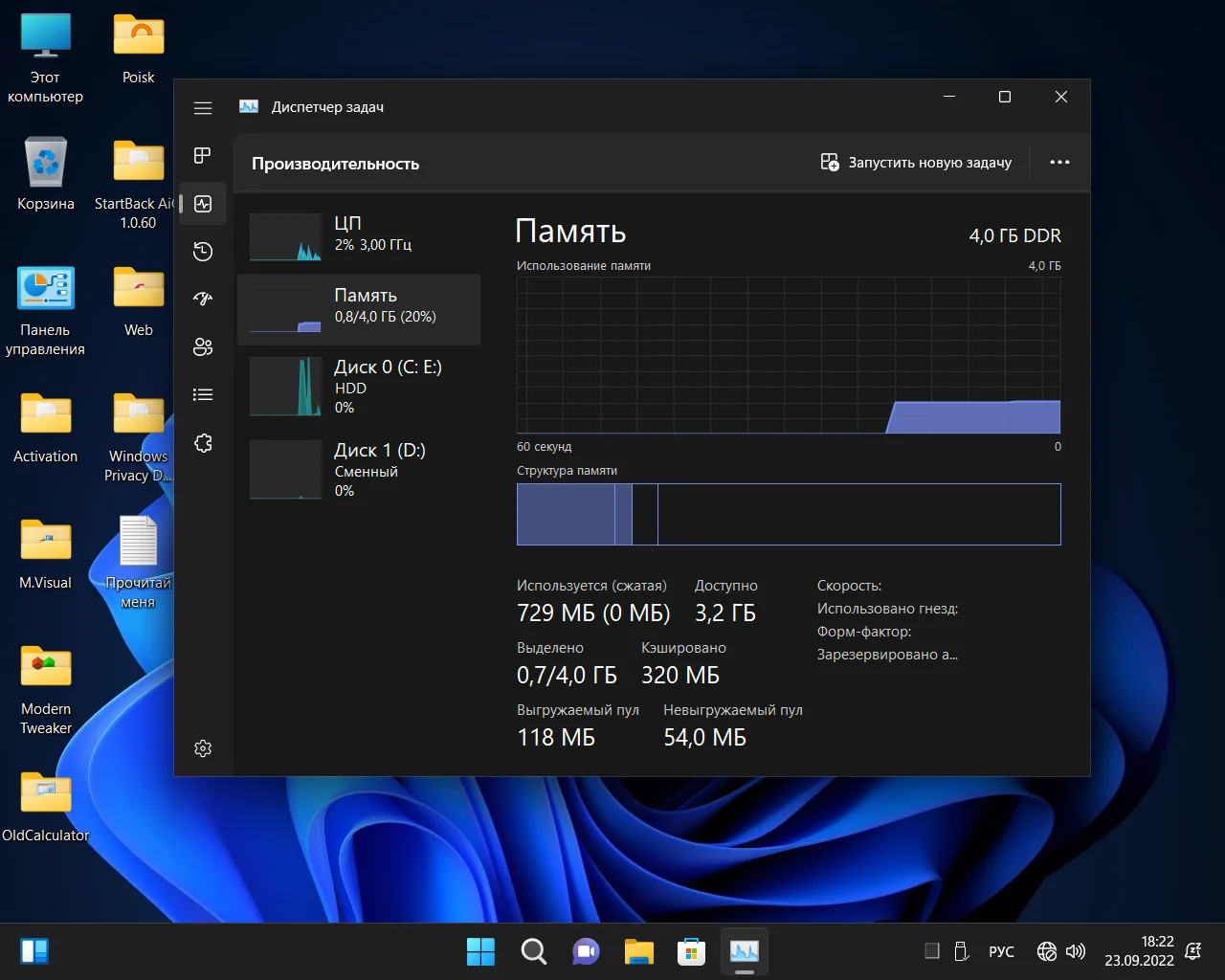Open the taskbar Start button
The width and height of the screenshot is (1225, 980).
[x=480, y=951]
